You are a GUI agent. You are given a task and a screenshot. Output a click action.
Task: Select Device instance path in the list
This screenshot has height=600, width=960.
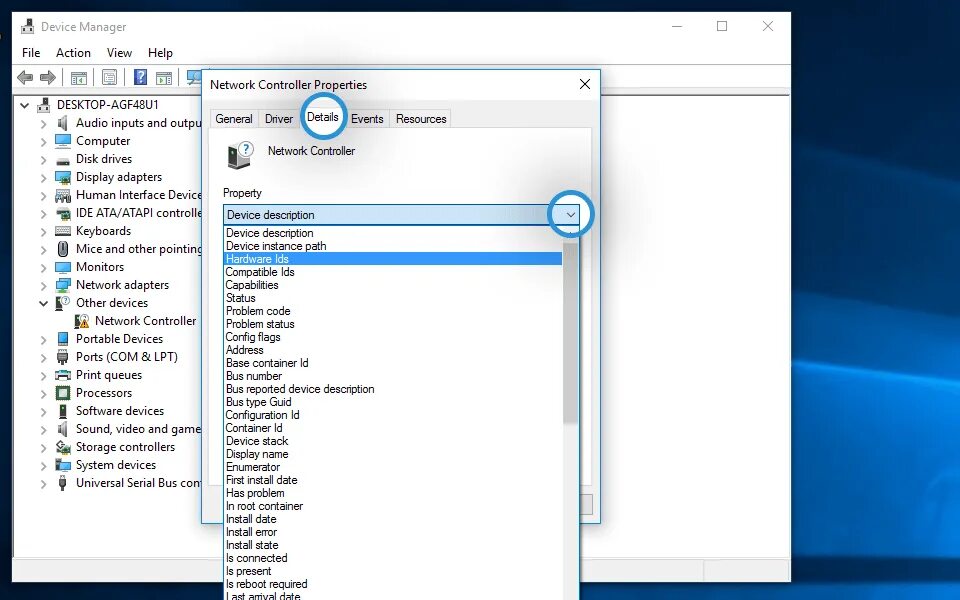click(x=393, y=246)
